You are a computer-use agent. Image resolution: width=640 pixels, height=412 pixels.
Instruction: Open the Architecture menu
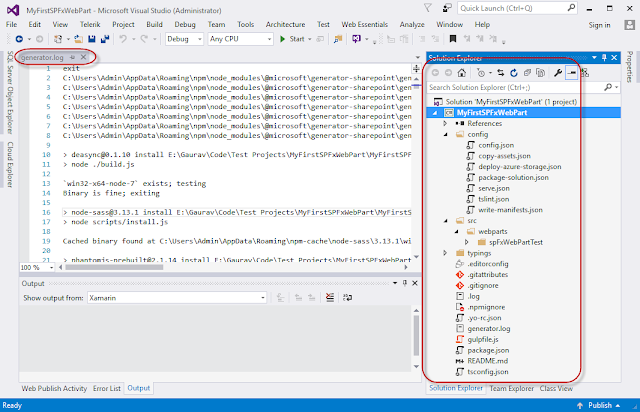tap(285, 24)
